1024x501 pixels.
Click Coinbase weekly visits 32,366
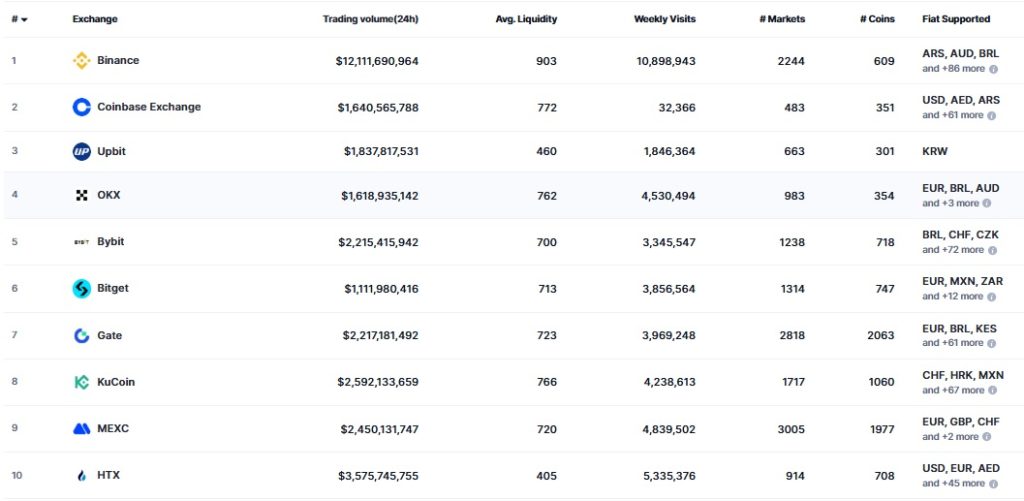(677, 107)
